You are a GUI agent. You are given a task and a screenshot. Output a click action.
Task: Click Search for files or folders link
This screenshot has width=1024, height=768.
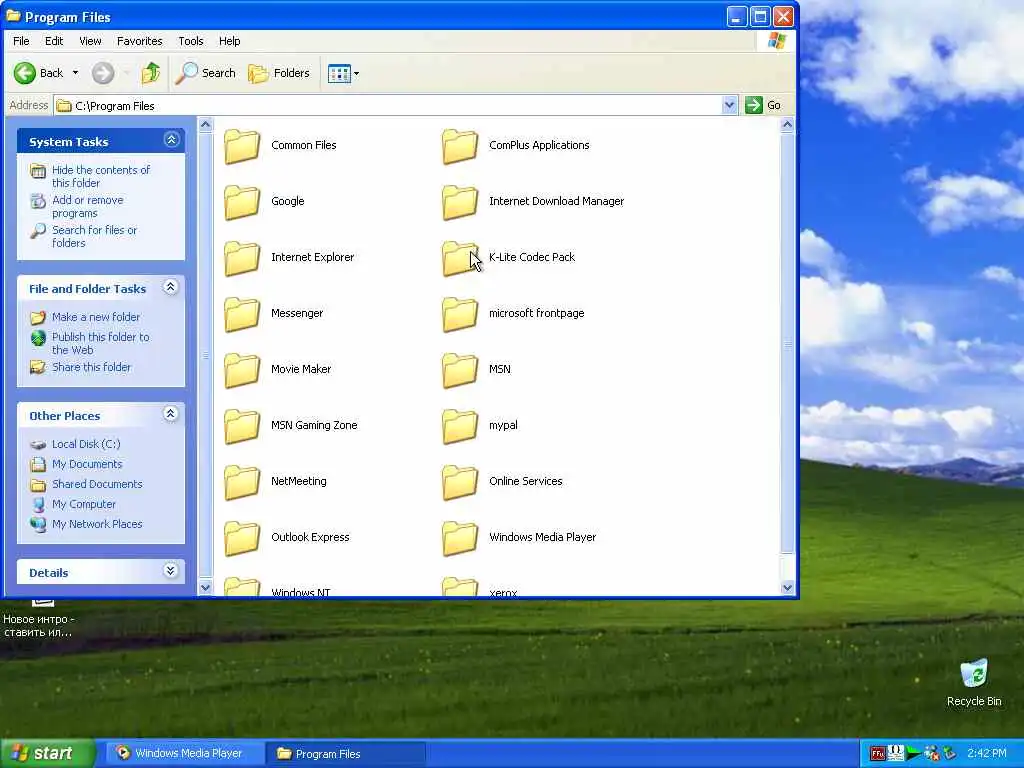click(94, 236)
